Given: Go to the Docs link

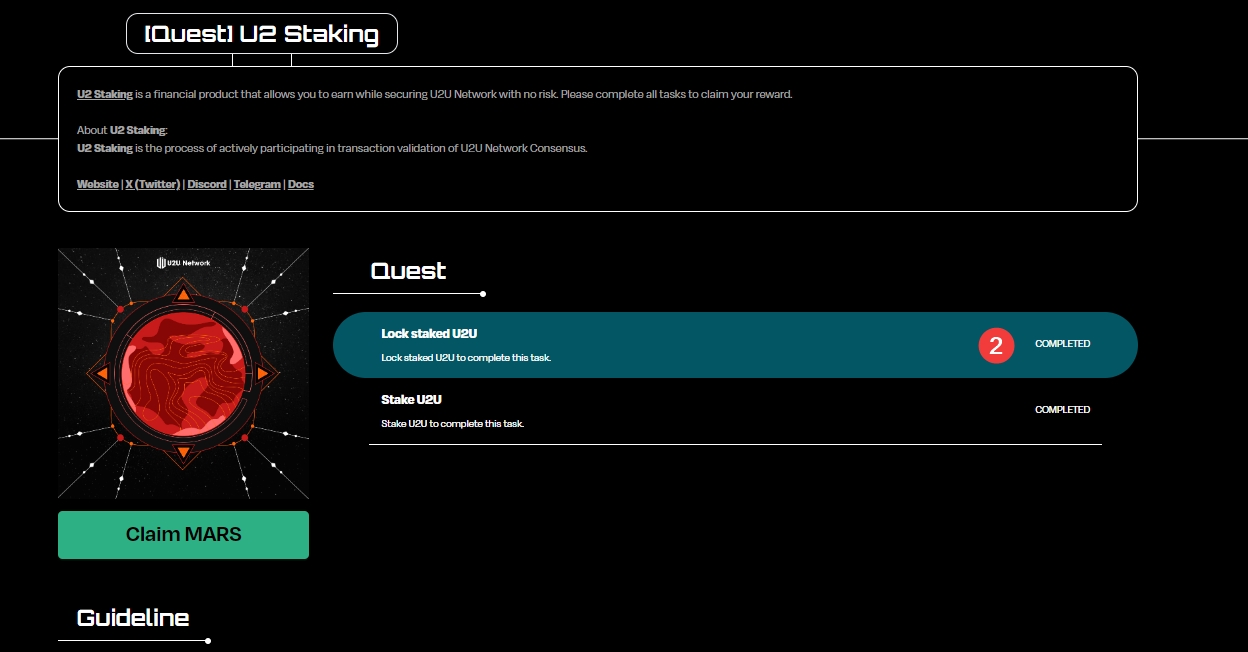Looking at the screenshot, I should click(301, 184).
